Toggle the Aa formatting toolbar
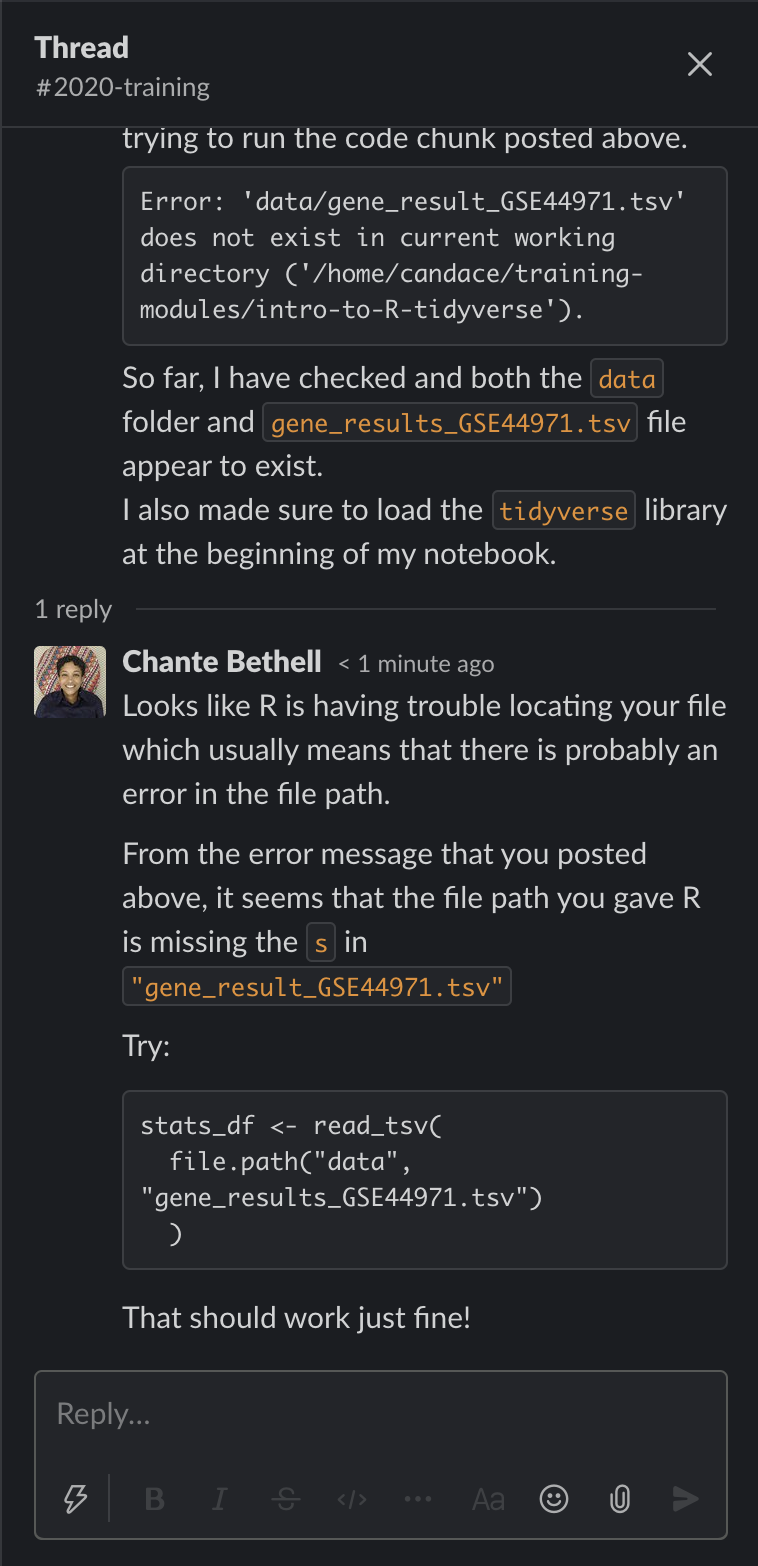The width and height of the screenshot is (758, 1566). click(x=488, y=1498)
